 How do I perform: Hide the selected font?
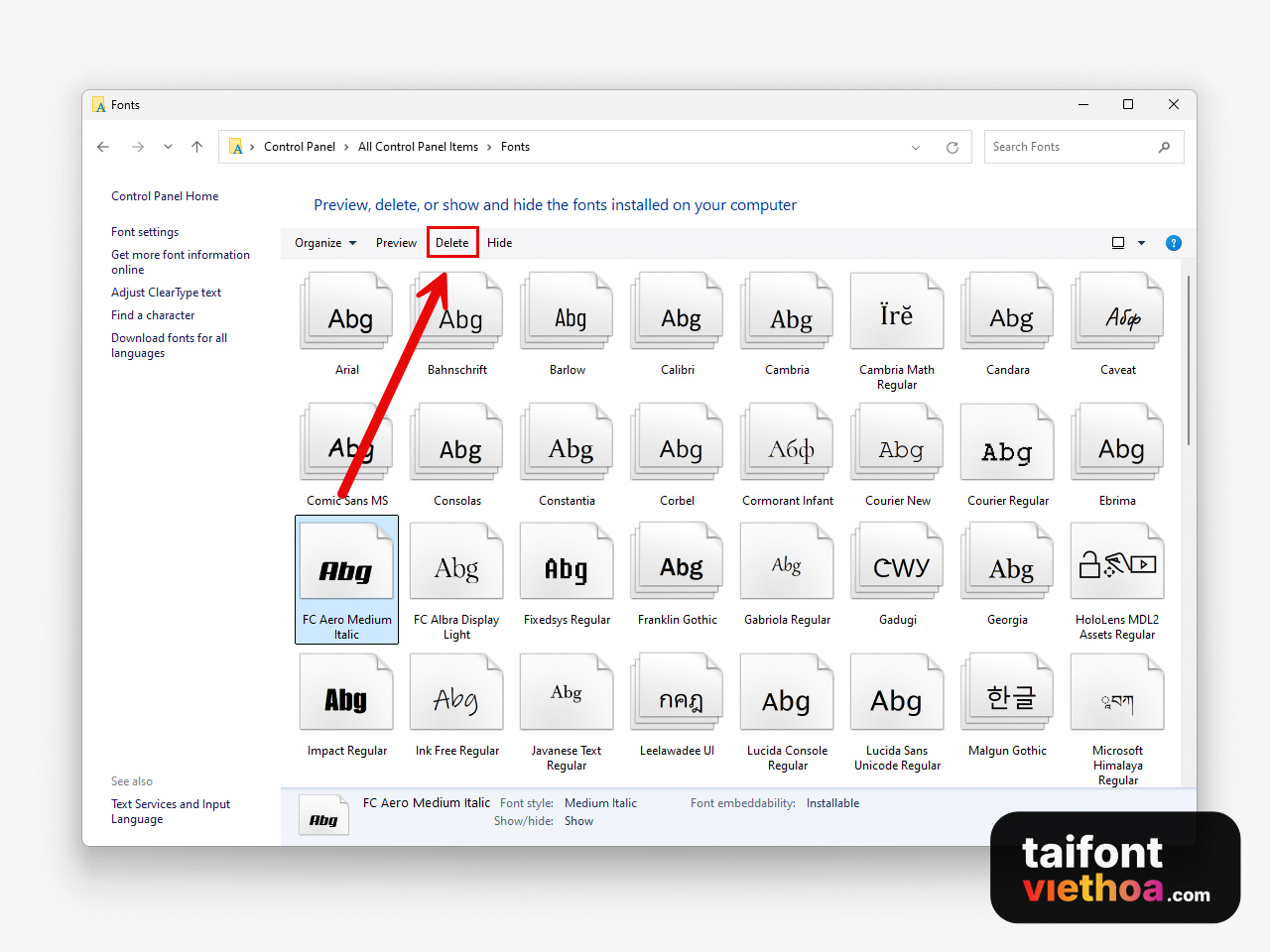coord(499,243)
